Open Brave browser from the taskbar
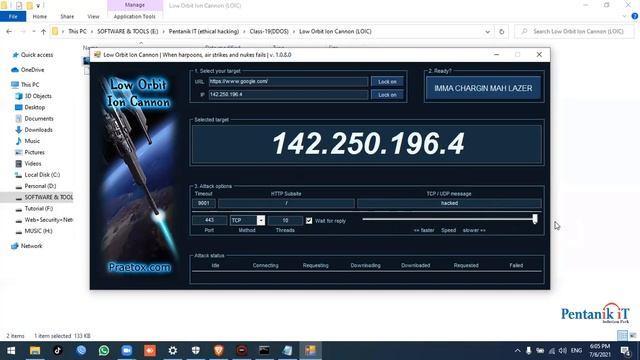This screenshot has height=360, width=640. tap(218, 351)
